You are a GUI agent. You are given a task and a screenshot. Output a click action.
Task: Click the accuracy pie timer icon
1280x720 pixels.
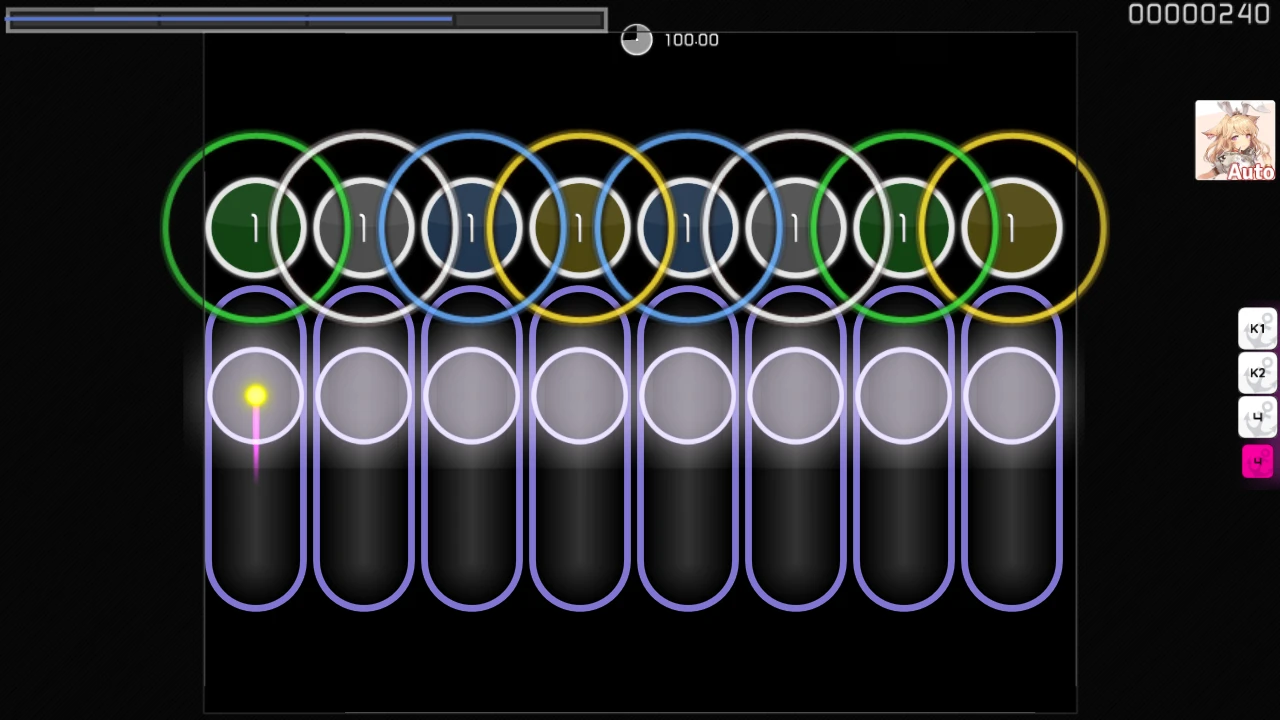pos(636,40)
